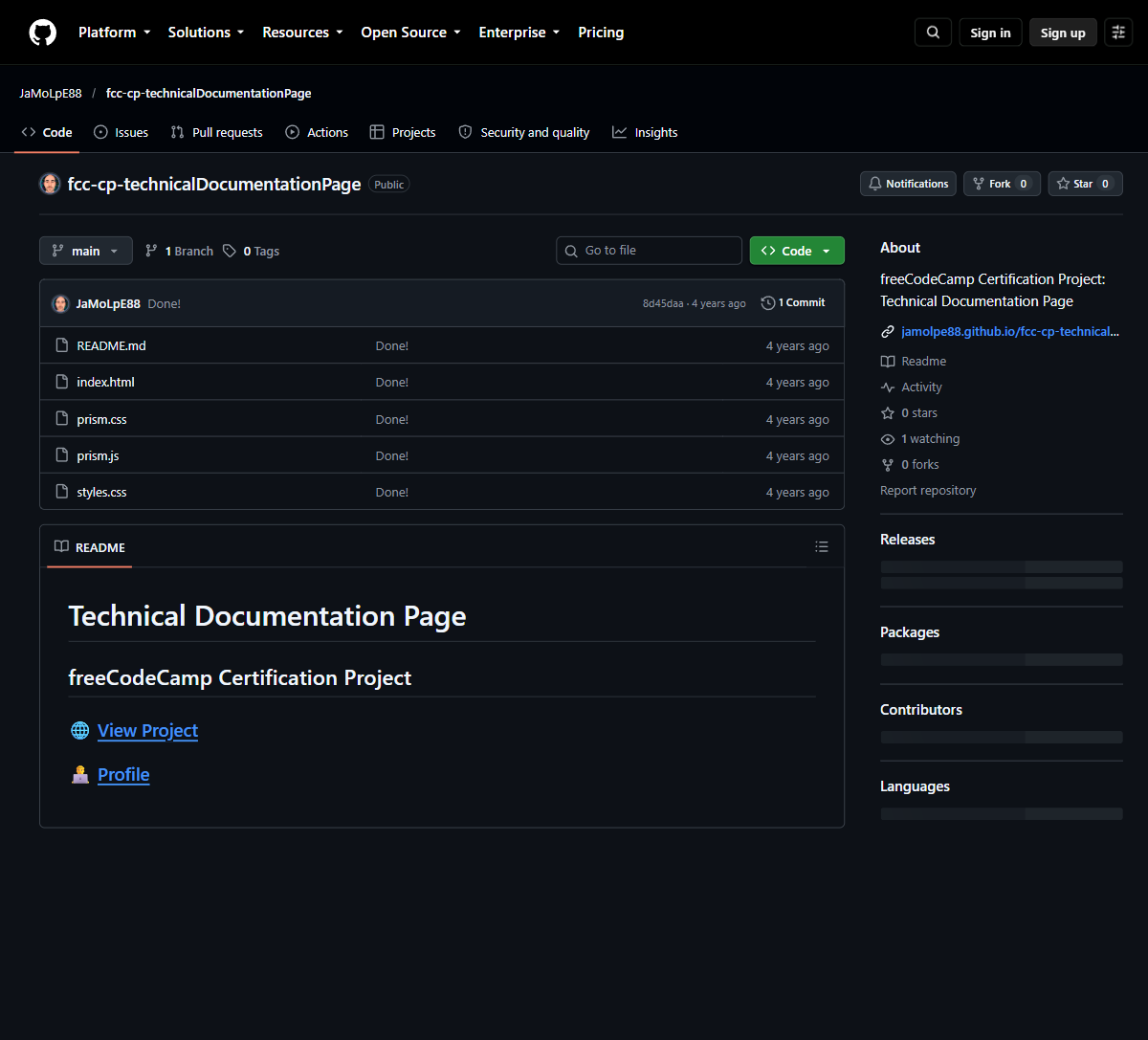Viewport: 1148px width, 1040px height.
Task: Click the styles.css file icon
Action: click(62, 492)
